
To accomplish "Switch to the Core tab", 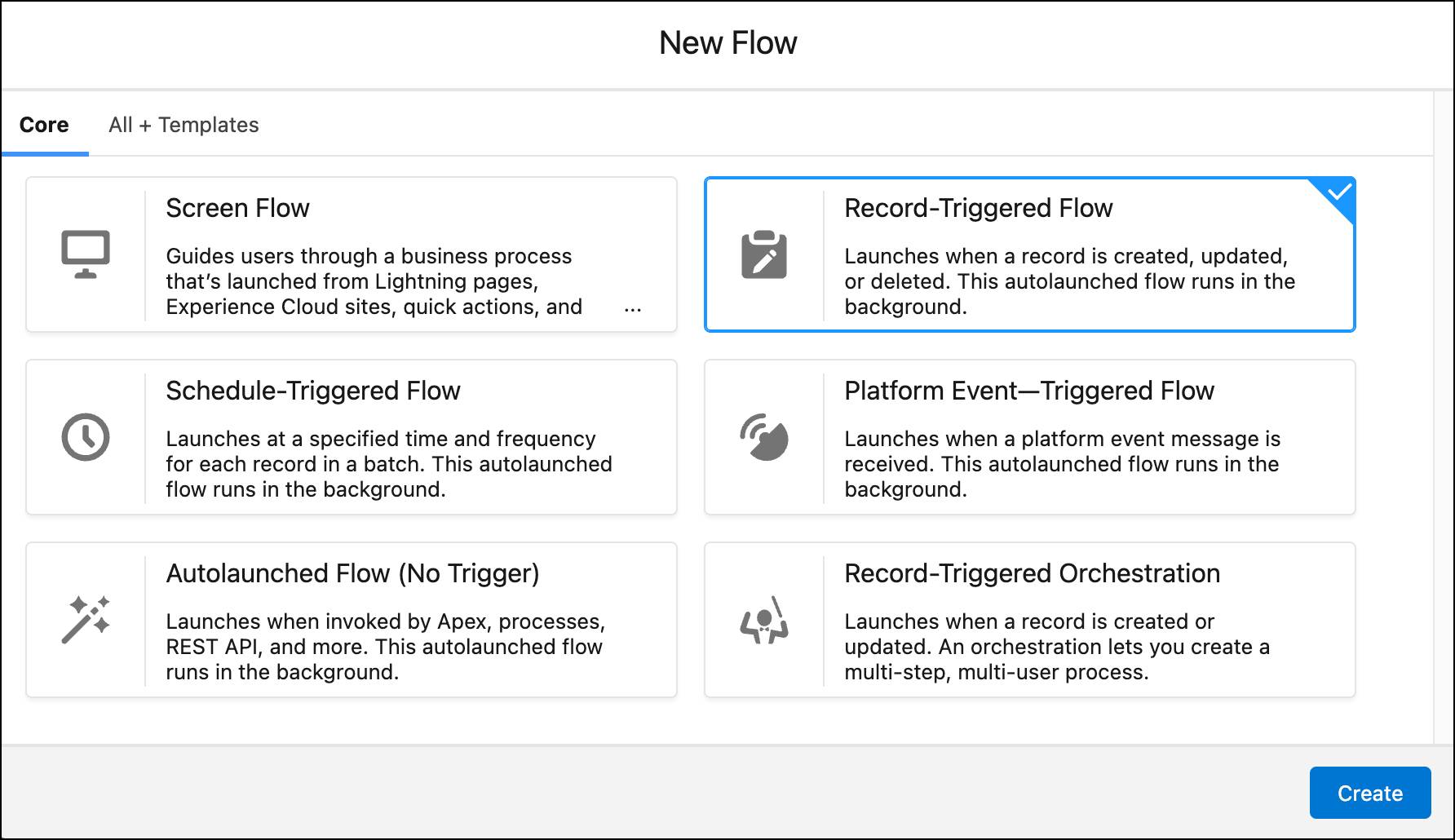I will tap(45, 124).
